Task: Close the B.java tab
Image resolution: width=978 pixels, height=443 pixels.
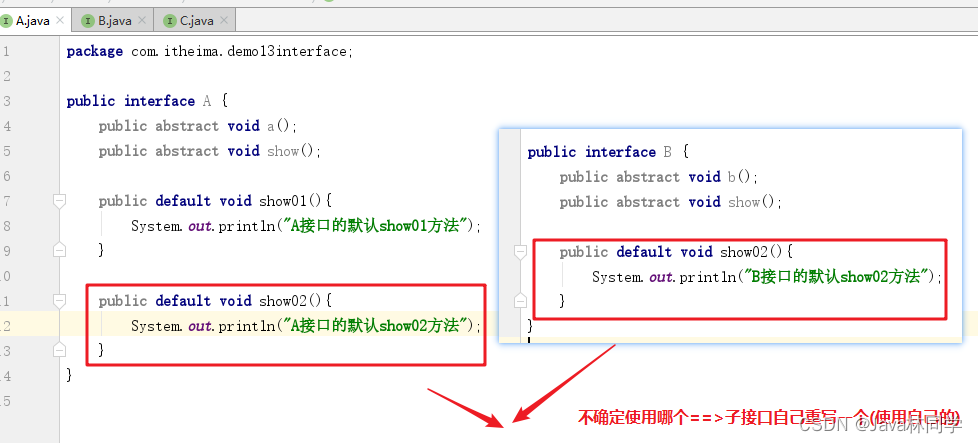Action: [142, 21]
